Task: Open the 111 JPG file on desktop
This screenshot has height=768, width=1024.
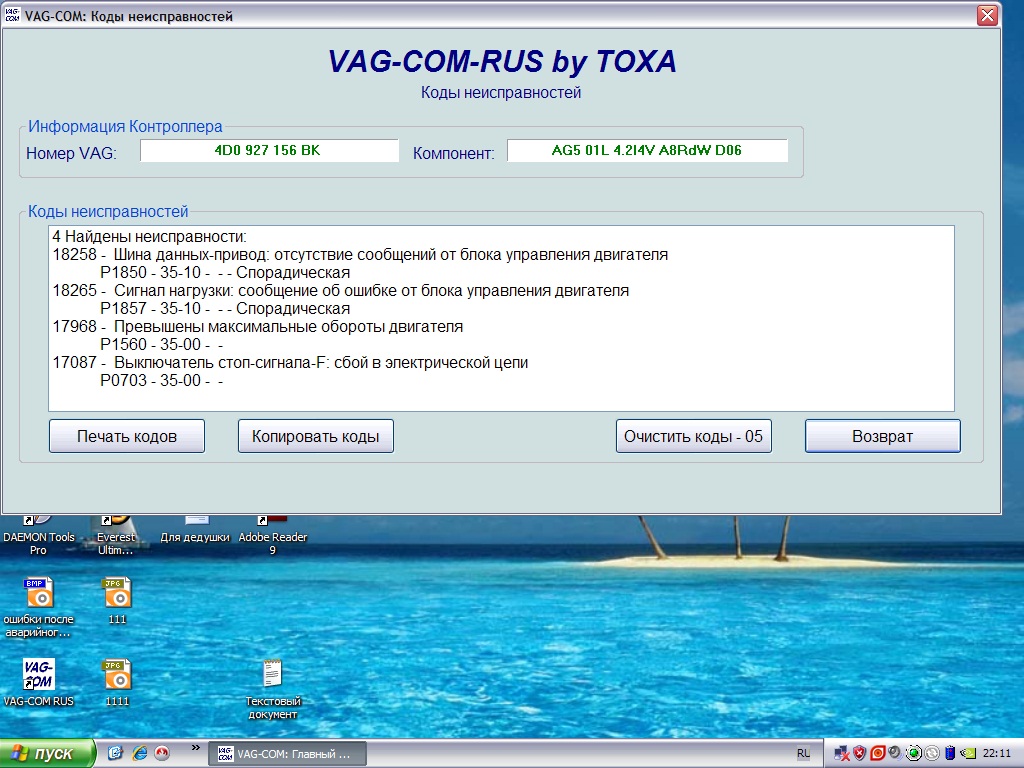Action: tap(117, 594)
